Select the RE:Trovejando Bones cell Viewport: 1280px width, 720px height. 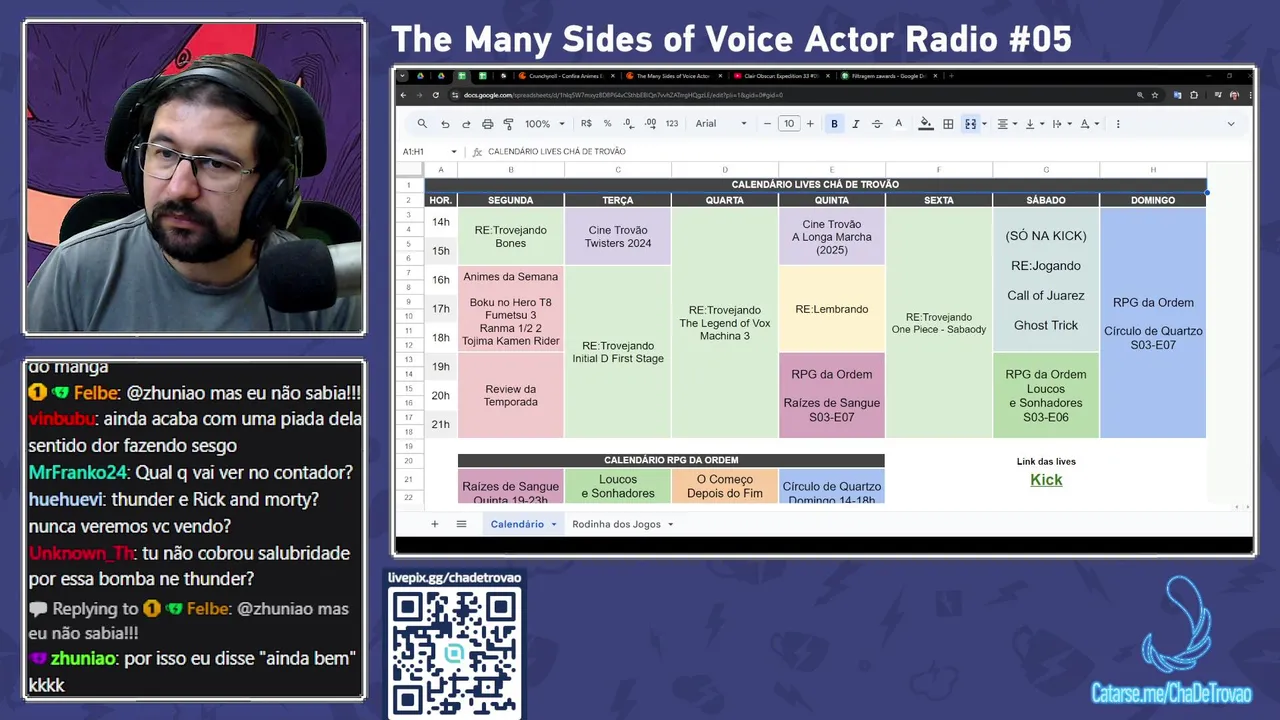click(x=511, y=236)
